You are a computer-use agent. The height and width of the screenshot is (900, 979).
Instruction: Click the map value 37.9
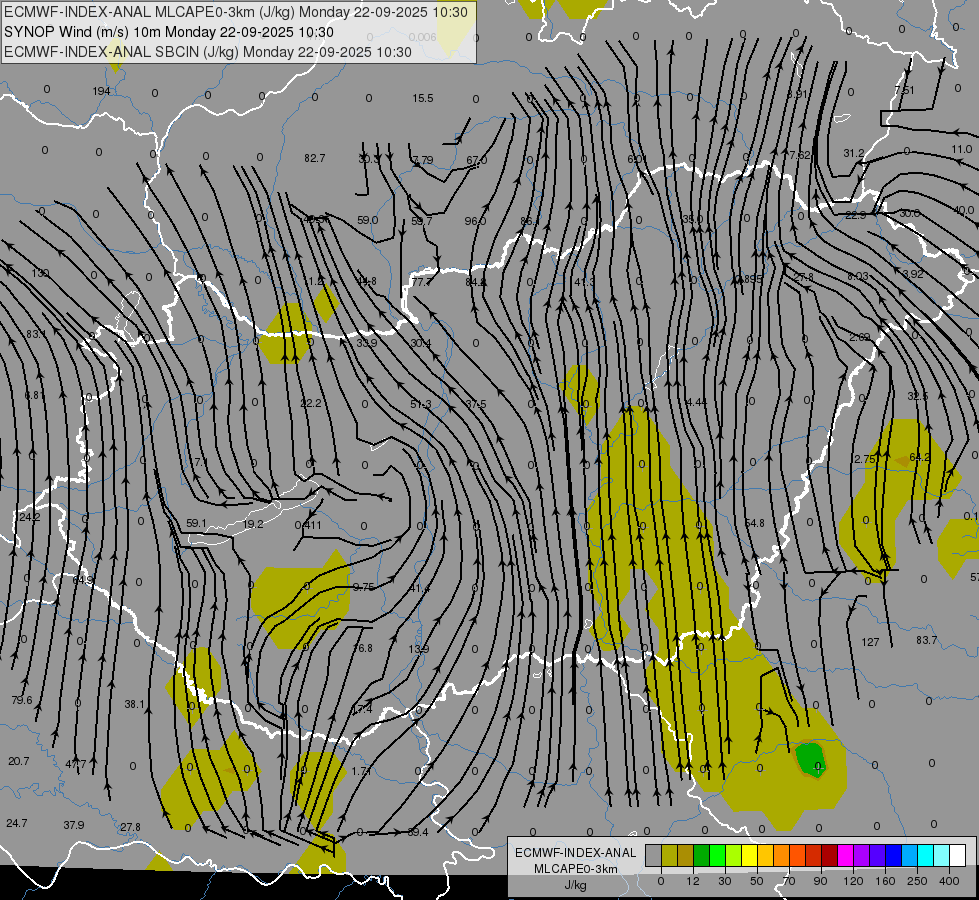[74, 825]
